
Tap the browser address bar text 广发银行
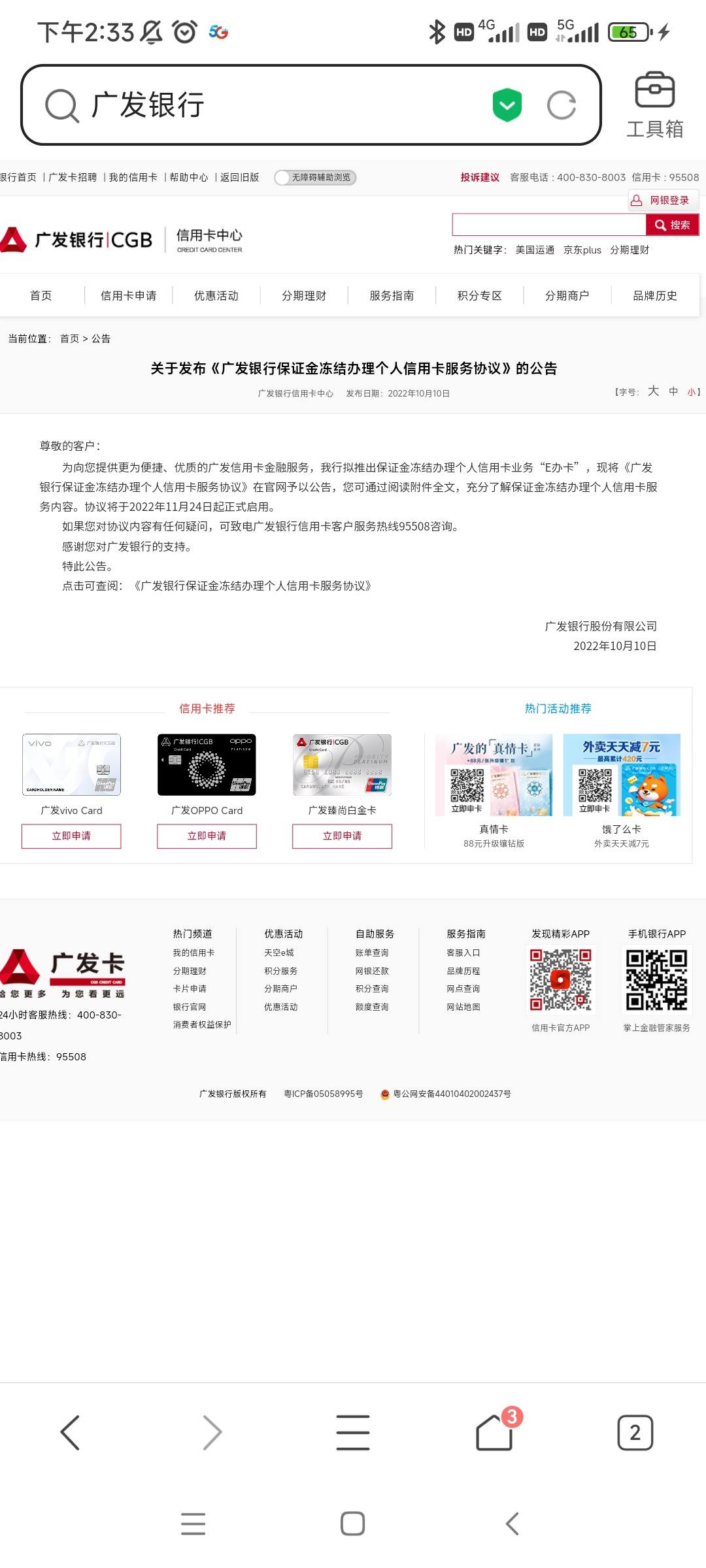pyautogui.click(x=148, y=105)
